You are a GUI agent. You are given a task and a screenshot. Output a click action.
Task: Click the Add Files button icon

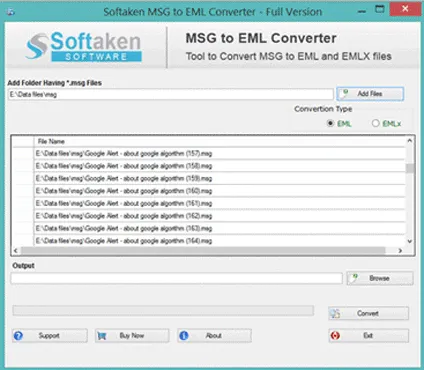click(x=345, y=94)
